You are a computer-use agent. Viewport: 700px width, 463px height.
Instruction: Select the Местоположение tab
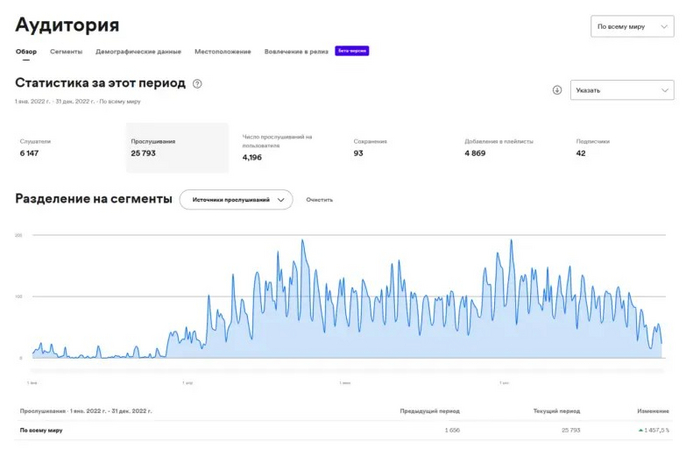(222, 51)
